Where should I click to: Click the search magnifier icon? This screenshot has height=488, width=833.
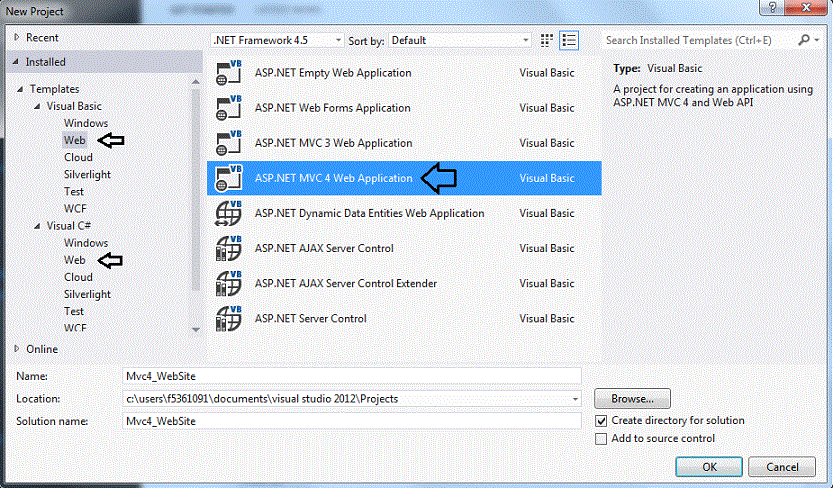click(804, 40)
